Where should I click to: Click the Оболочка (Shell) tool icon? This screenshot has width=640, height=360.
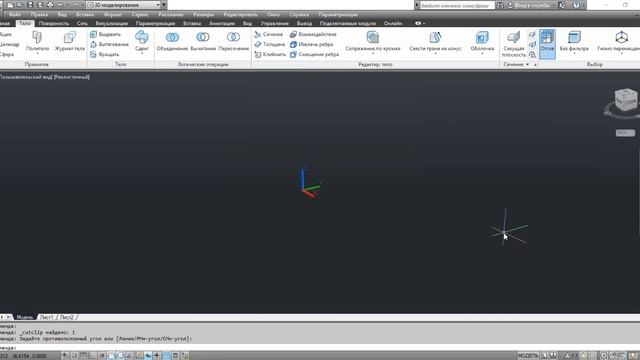point(482,37)
